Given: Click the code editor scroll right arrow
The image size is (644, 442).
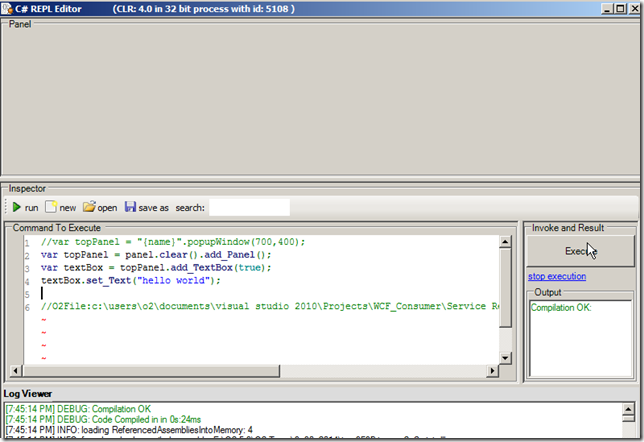Looking at the screenshot, I should (492, 371).
